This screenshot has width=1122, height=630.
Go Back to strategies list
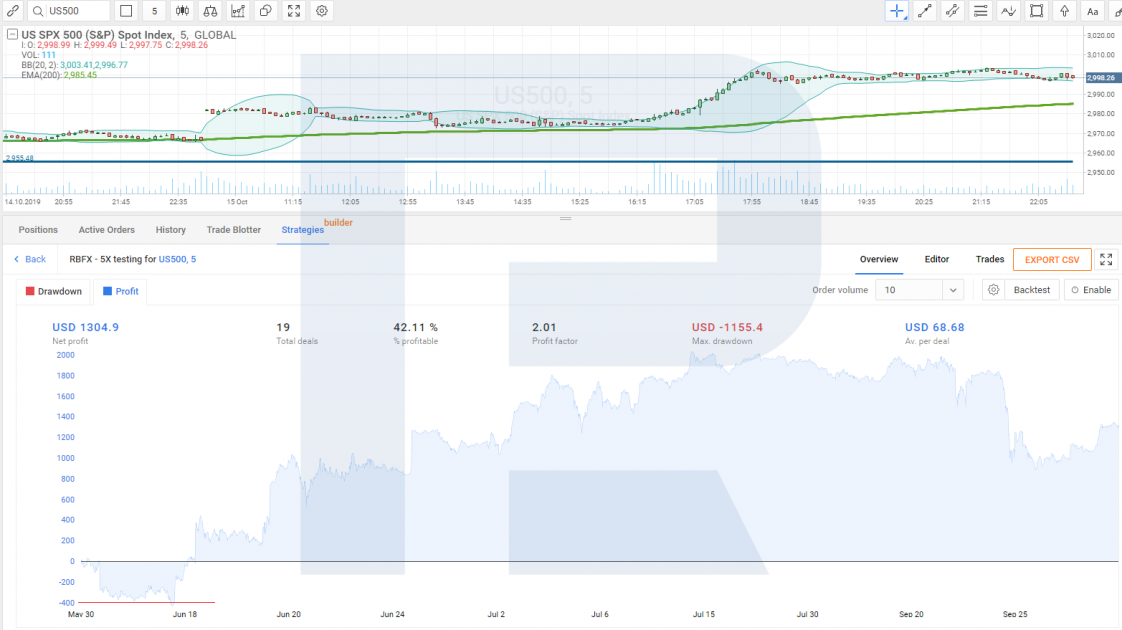pos(30,260)
